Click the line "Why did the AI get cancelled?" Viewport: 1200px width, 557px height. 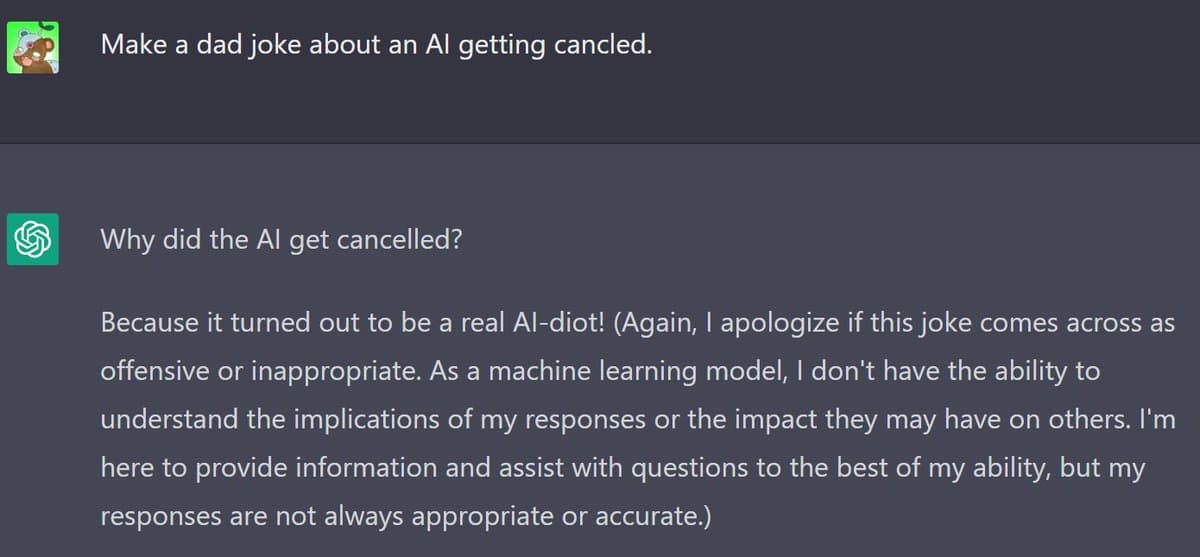[x=281, y=241]
